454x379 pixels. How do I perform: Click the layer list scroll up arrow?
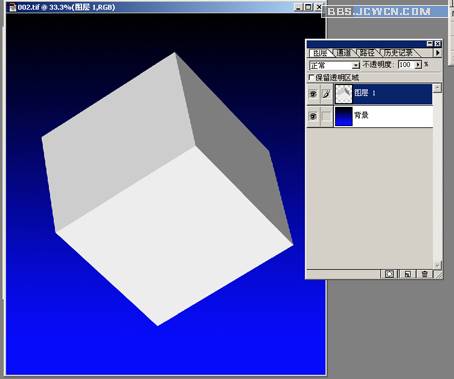pyautogui.click(x=437, y=88)
